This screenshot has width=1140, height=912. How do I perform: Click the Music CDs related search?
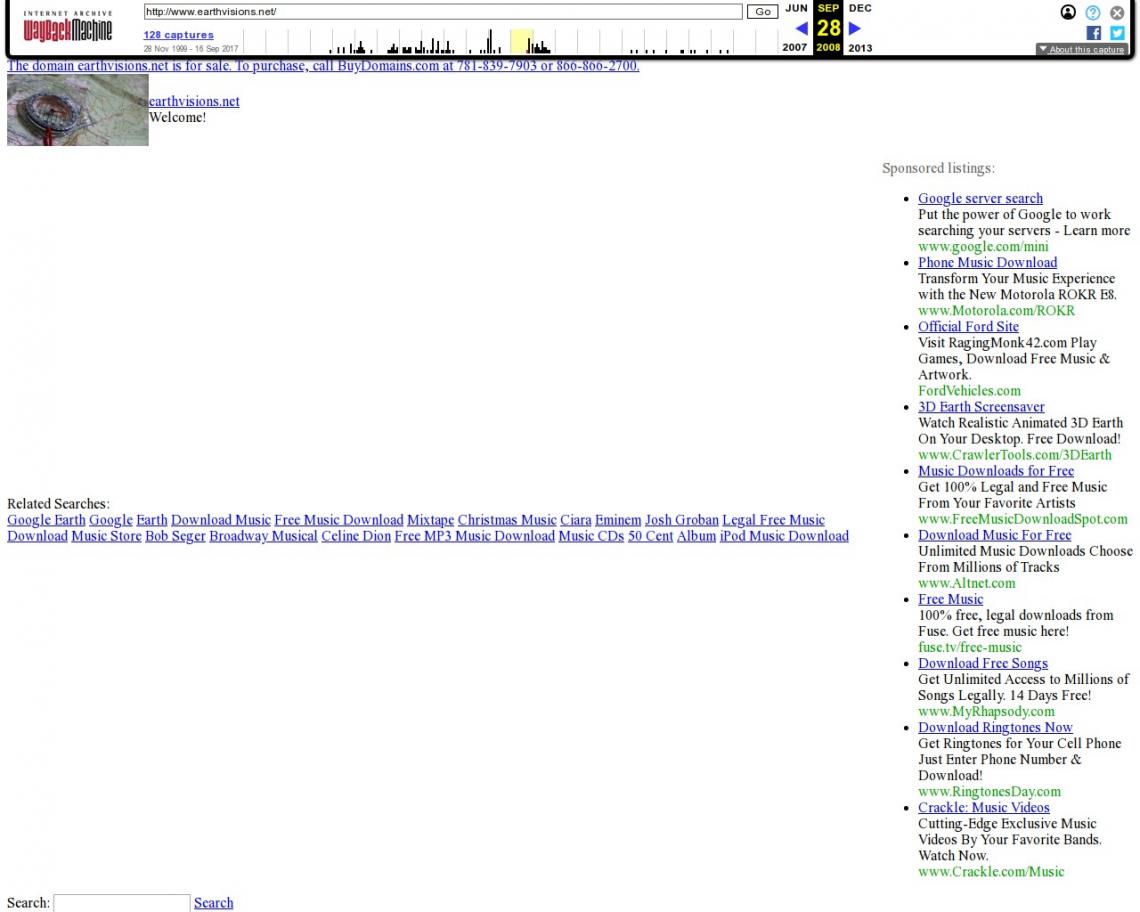pos(591,536)
